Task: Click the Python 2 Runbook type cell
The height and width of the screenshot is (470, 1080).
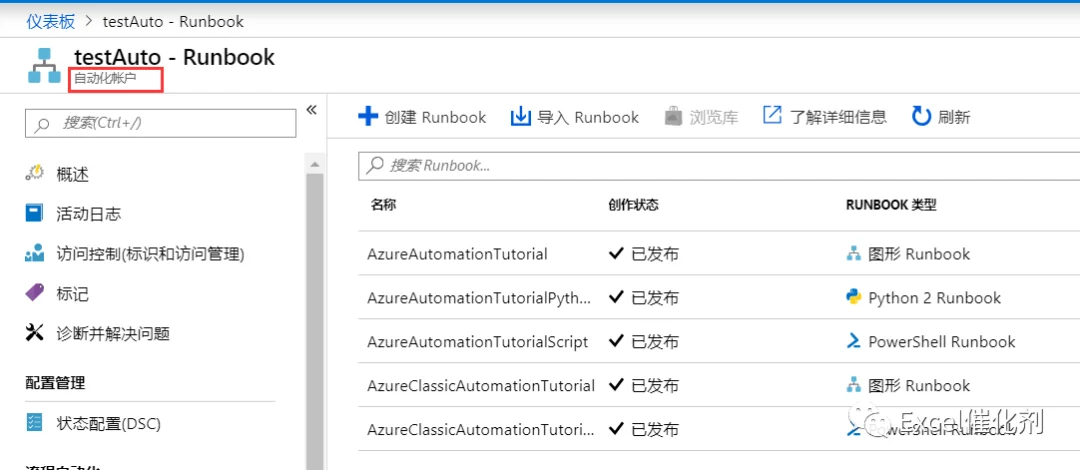Action: tap(924, 298)
